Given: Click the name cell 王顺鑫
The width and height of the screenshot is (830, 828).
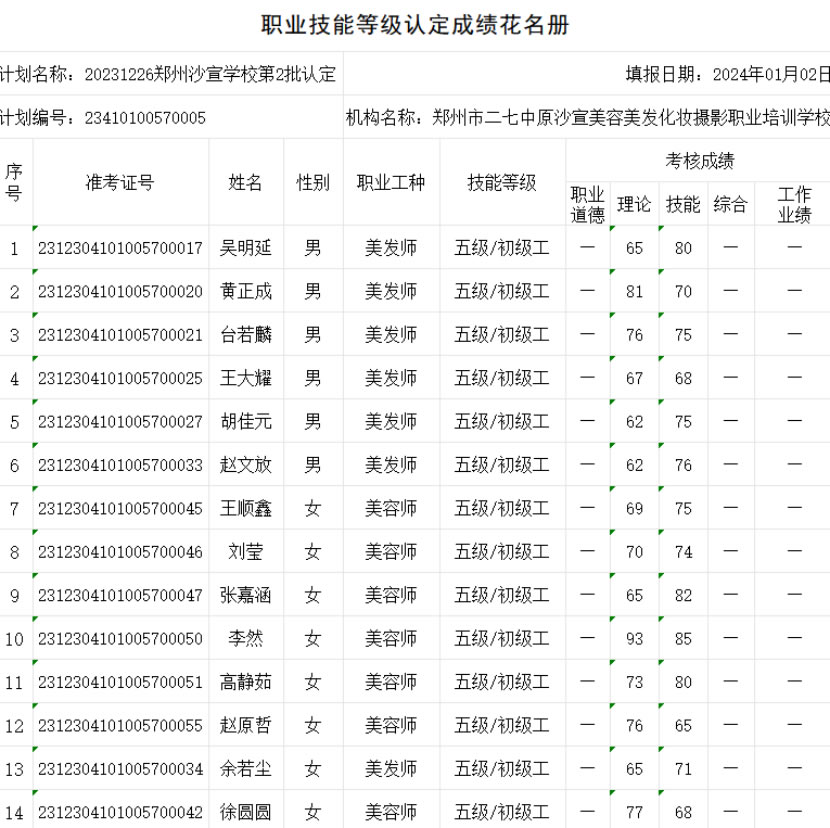Looking at the screenshot, I should 246,509.
